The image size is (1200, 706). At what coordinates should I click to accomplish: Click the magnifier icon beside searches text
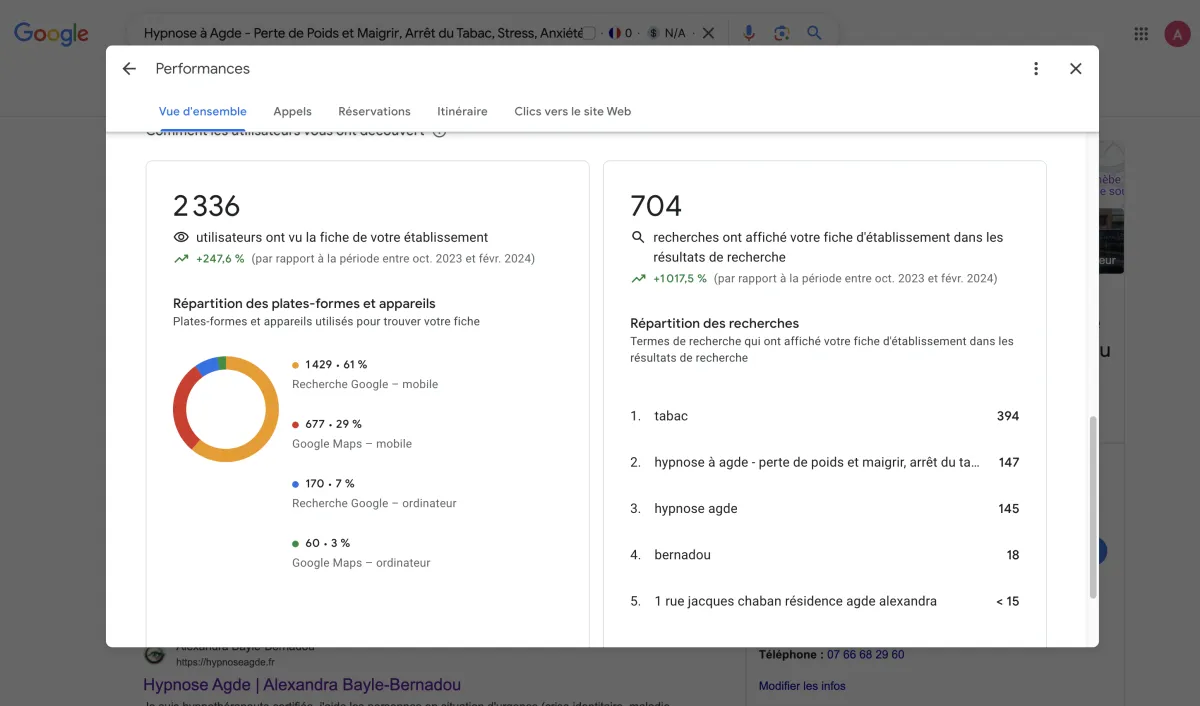(x=638, y=238)
